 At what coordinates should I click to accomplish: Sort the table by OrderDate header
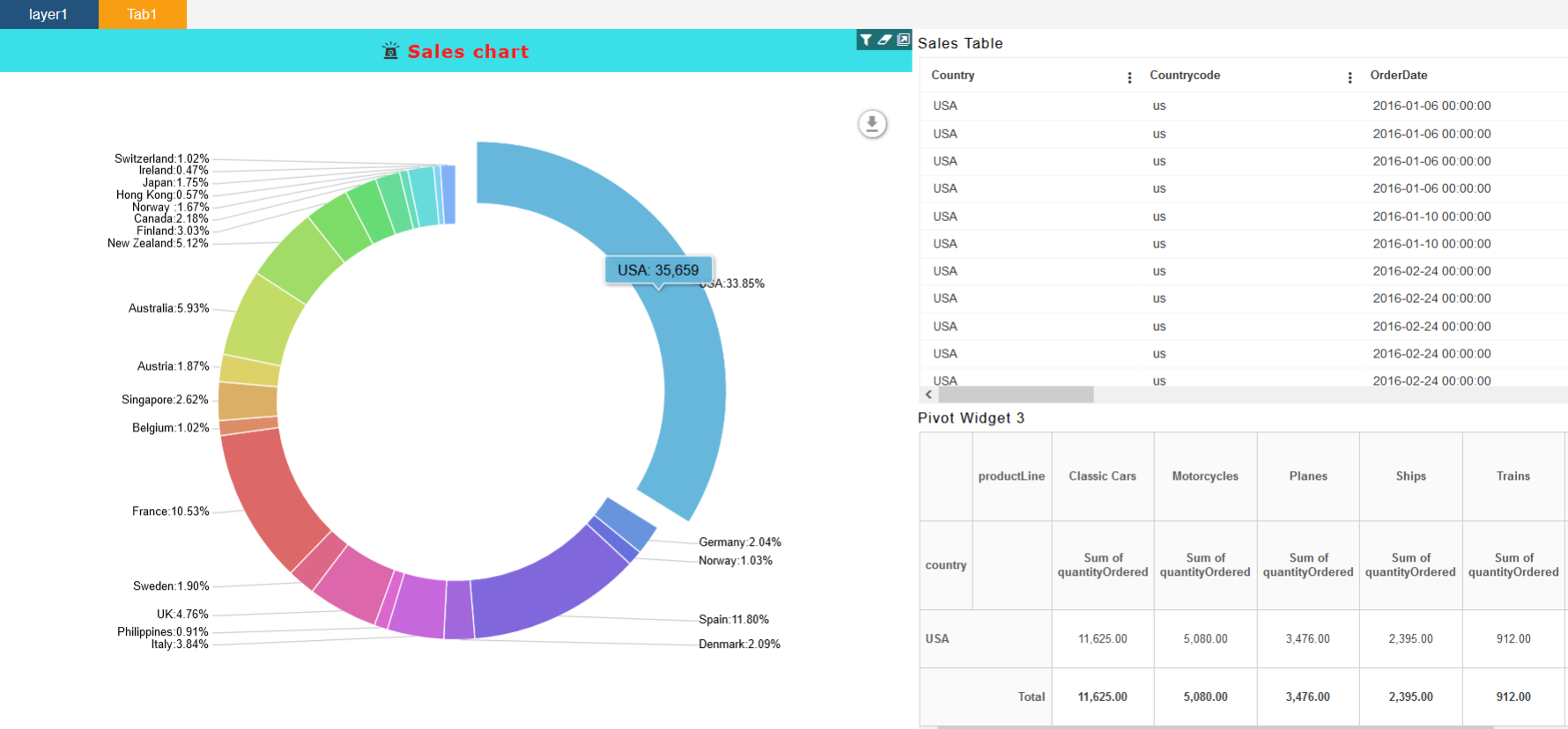click(x=1399, y=76)
